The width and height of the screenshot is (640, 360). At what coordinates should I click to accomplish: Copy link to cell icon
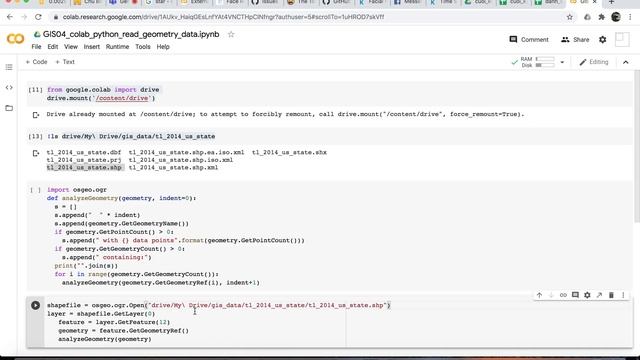coord(563,295)
